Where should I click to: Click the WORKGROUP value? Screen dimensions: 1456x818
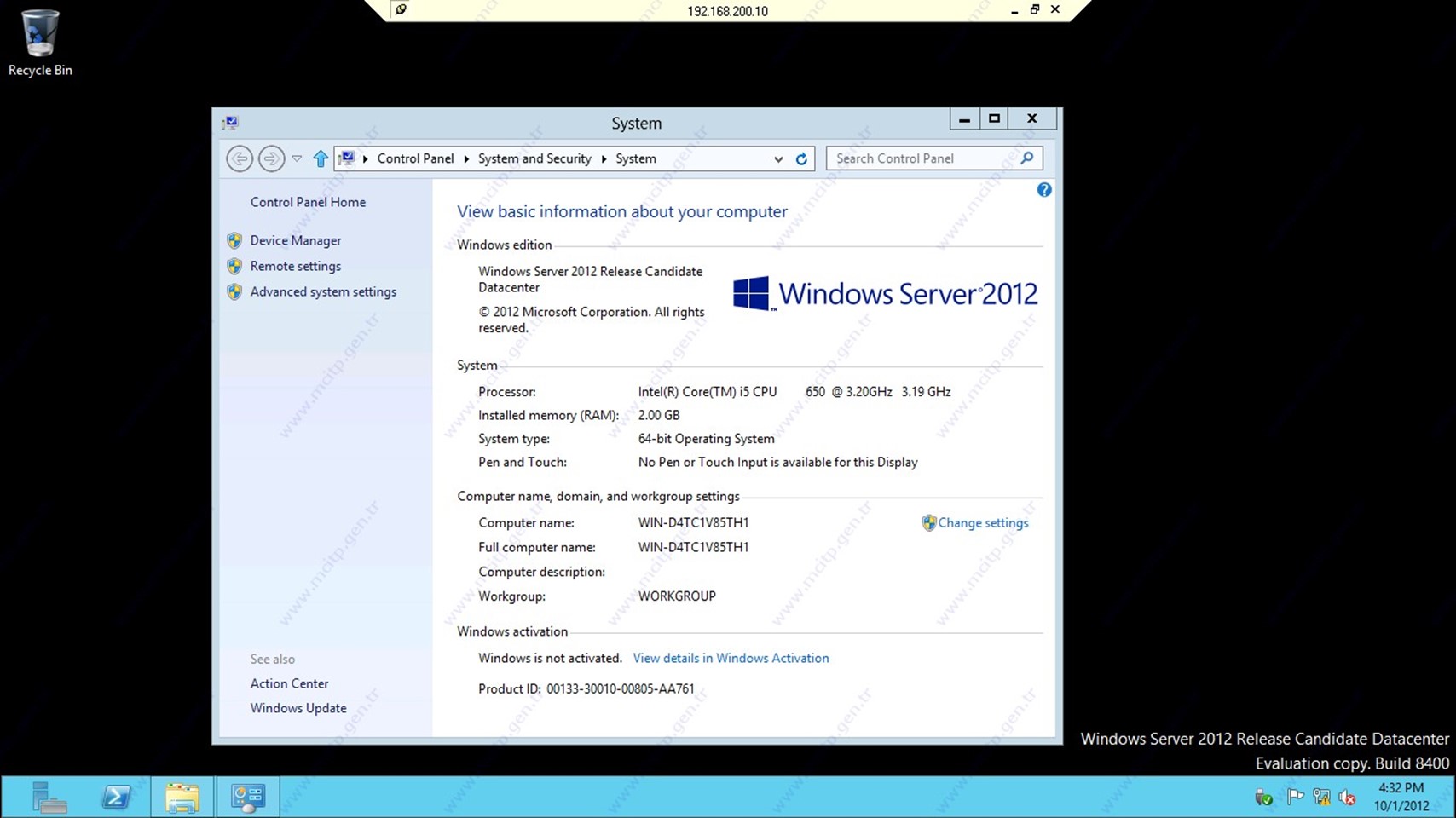(x=677, y=596)
